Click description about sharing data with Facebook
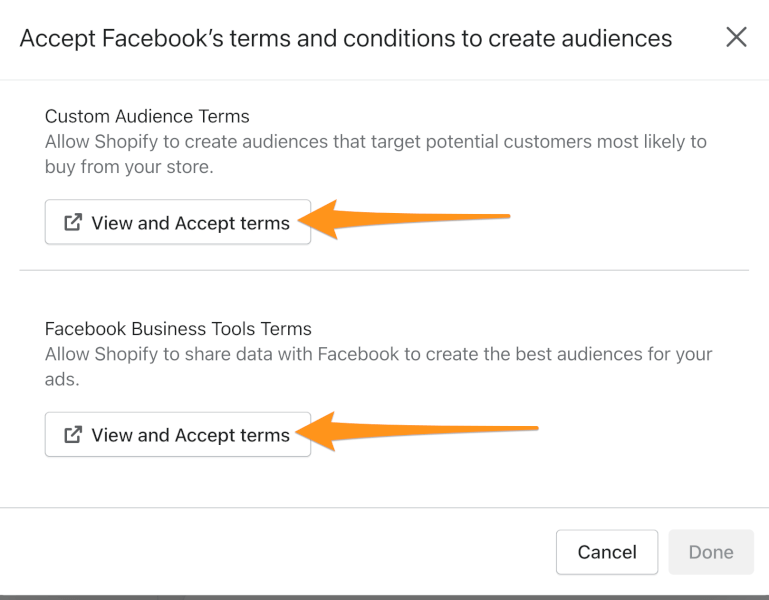769x600 pixels. point(378,366)
